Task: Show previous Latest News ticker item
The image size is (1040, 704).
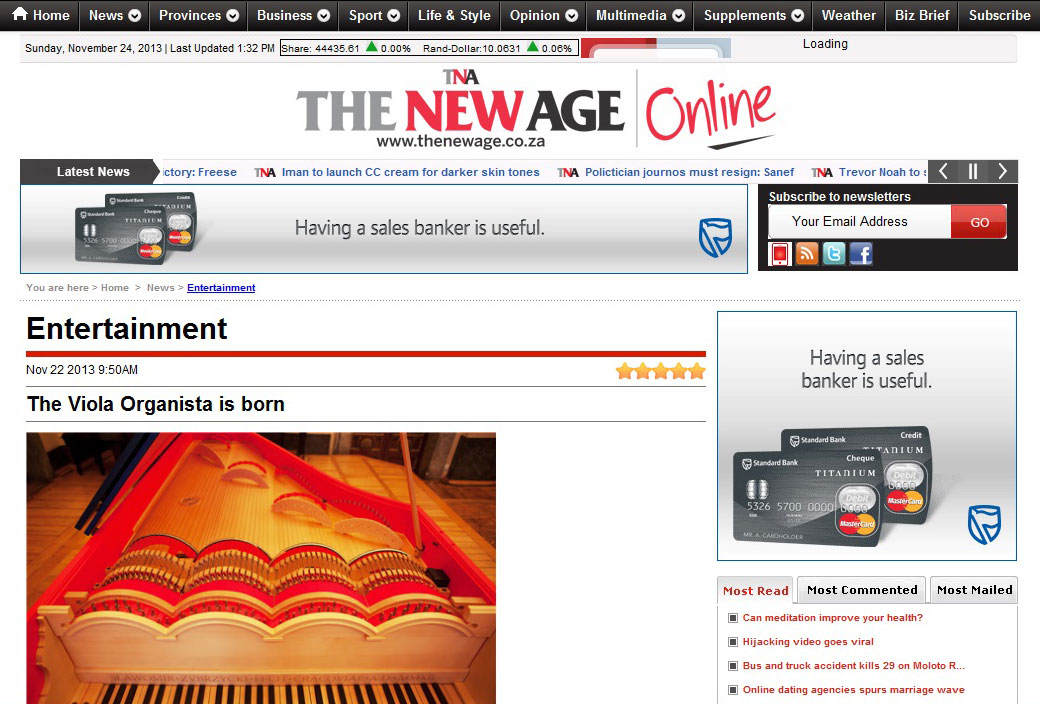Action: click(x=943, y=172)
